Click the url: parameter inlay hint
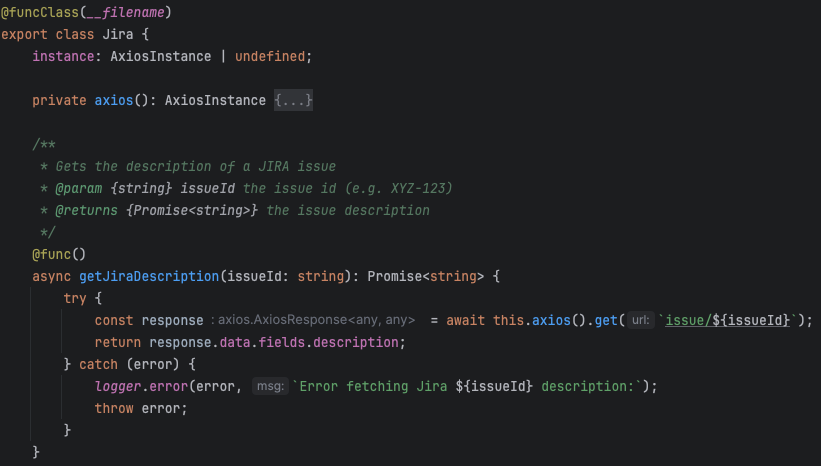 [641, 320]
